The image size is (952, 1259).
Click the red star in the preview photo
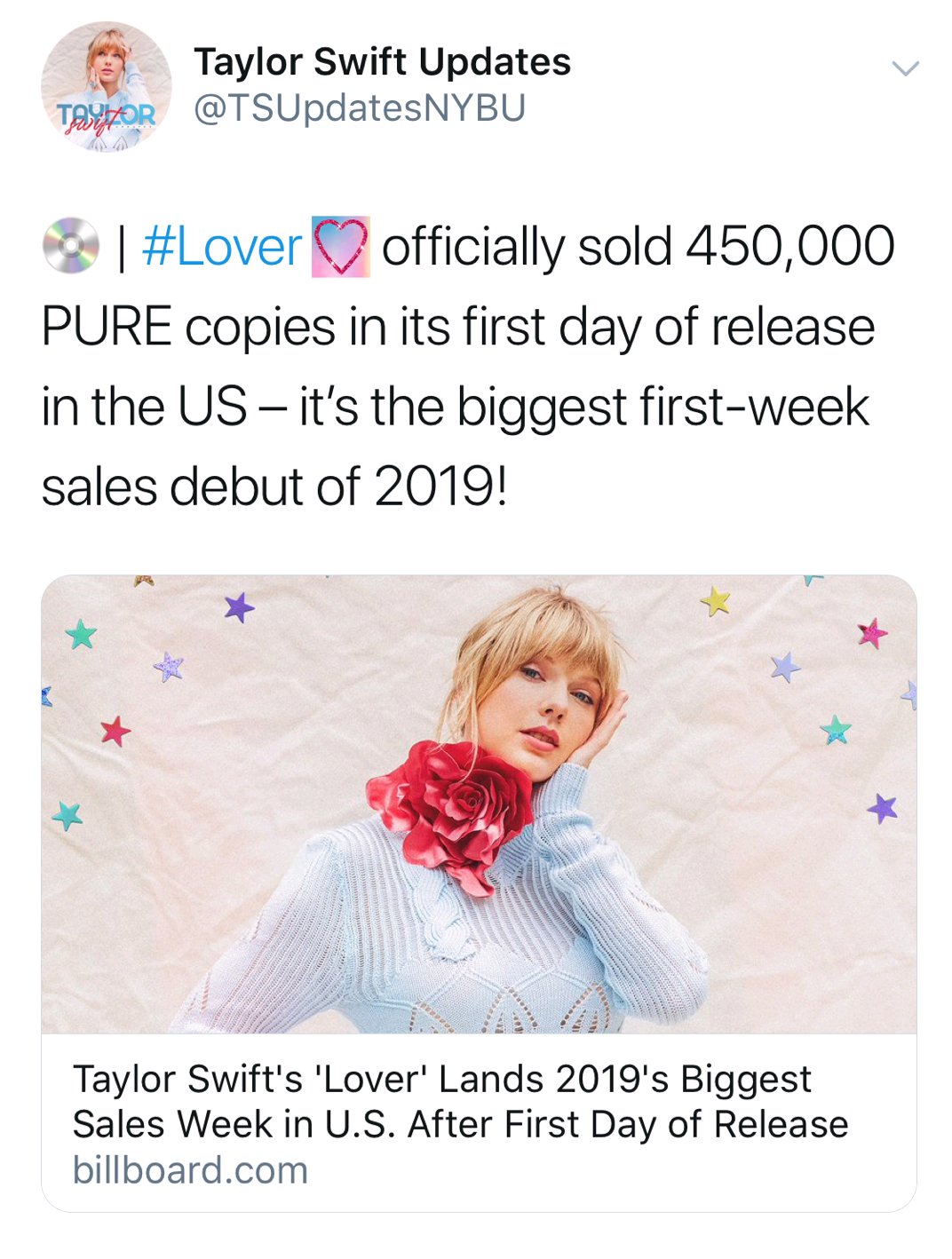point(115,732)
